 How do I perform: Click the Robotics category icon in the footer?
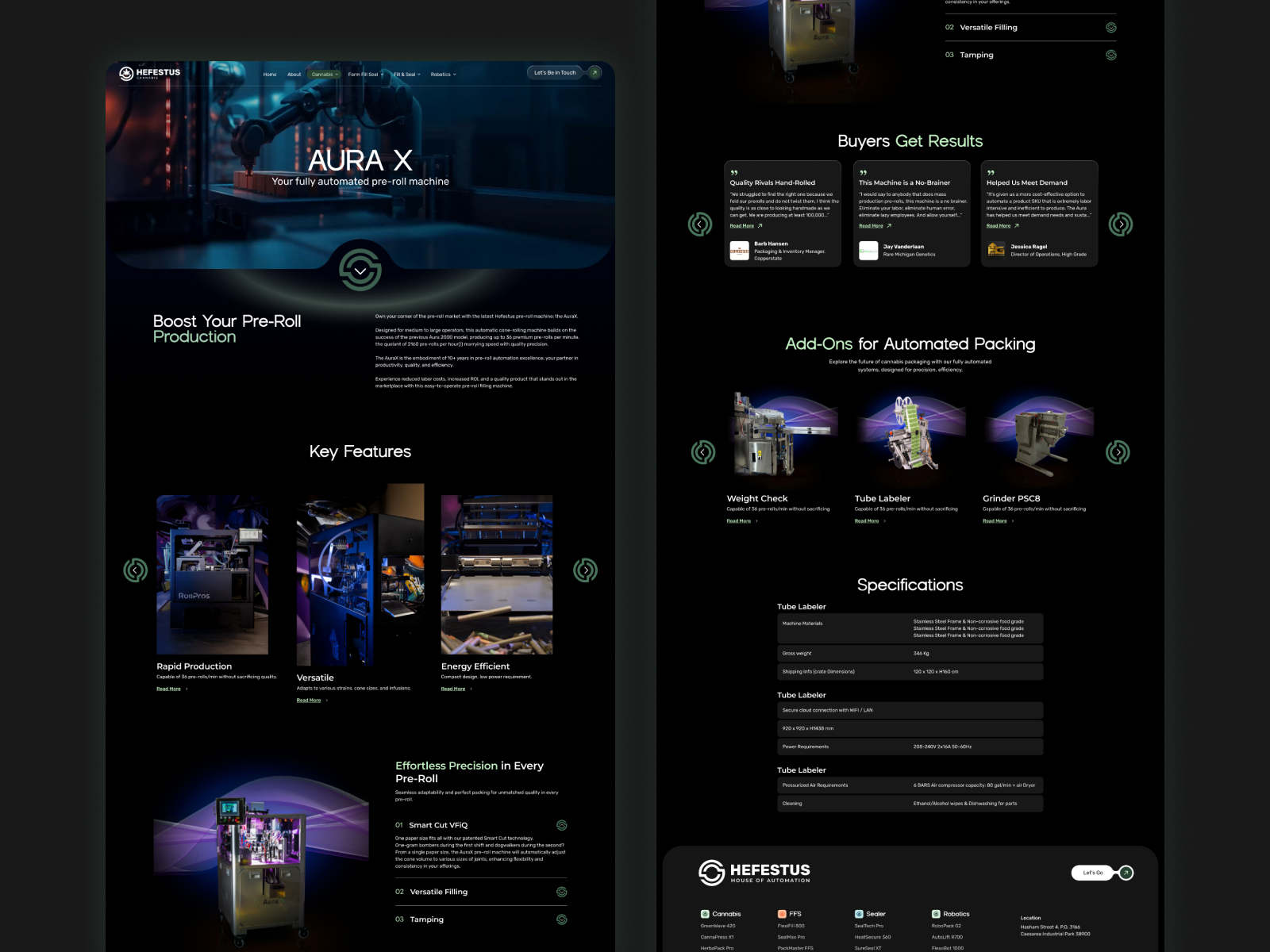click(936, 914)
